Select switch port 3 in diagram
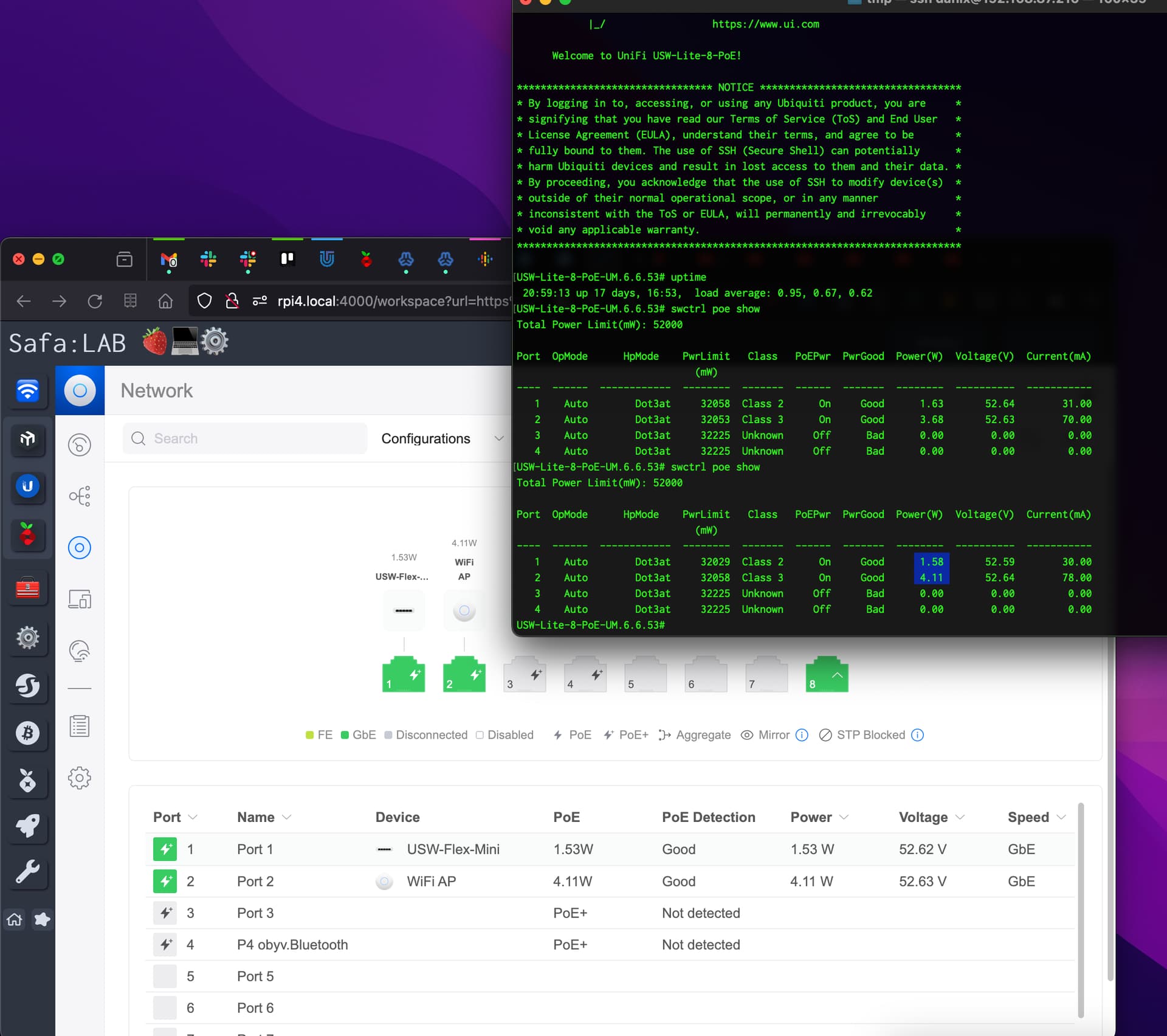The width and height of the screenshot is (1167, 1036). tap(524, 675)
